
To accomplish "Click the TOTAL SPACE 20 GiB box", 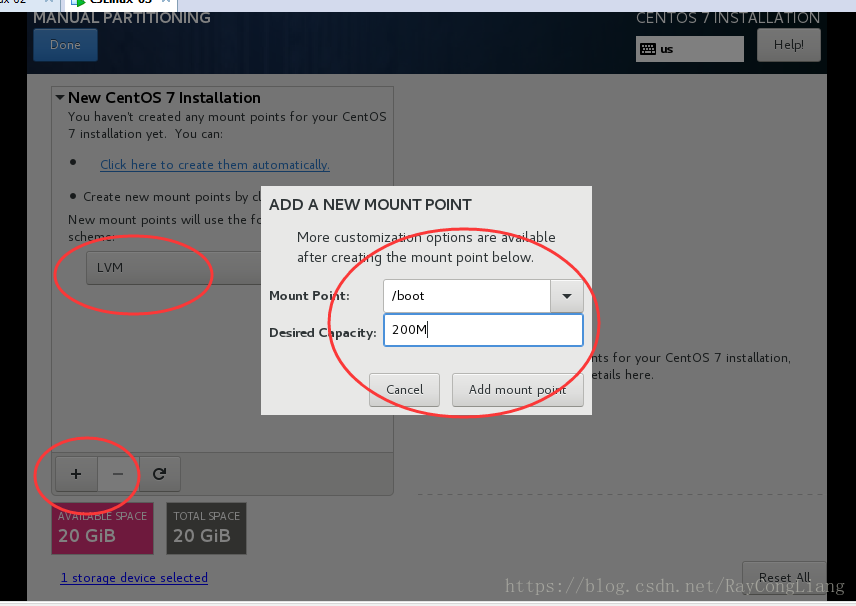I will [206, 528].
